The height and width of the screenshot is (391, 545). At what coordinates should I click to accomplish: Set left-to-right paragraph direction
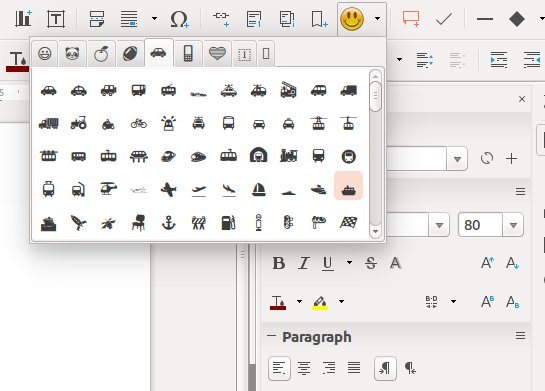[385, 368]
